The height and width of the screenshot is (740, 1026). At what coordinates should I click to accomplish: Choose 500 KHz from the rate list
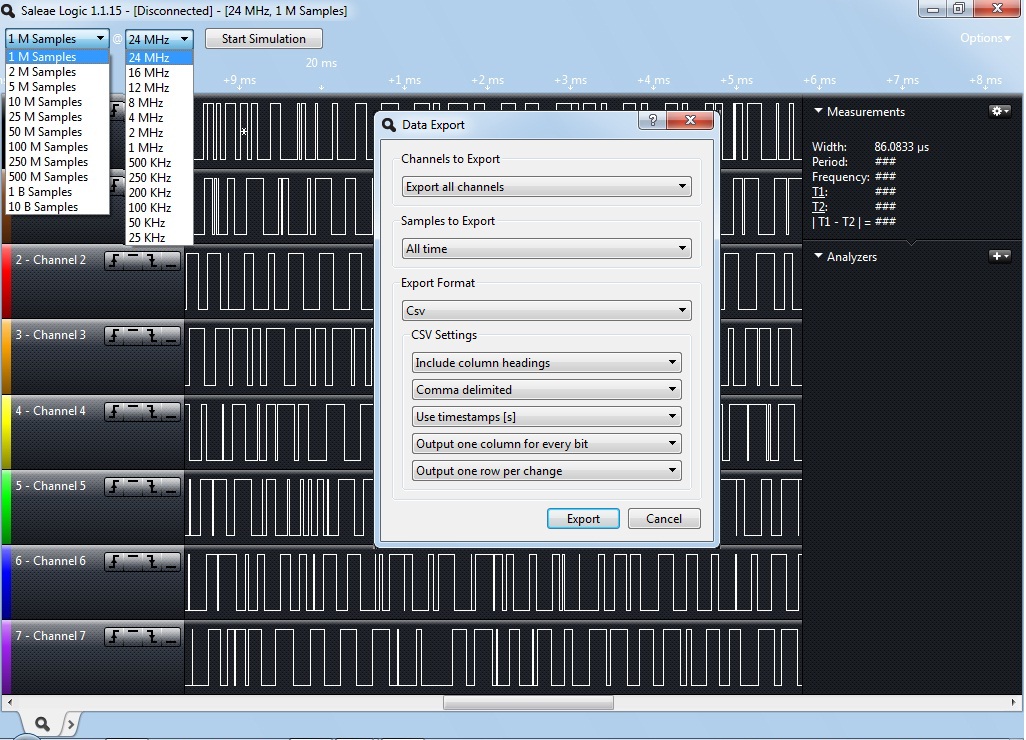(x=159, y=163)
